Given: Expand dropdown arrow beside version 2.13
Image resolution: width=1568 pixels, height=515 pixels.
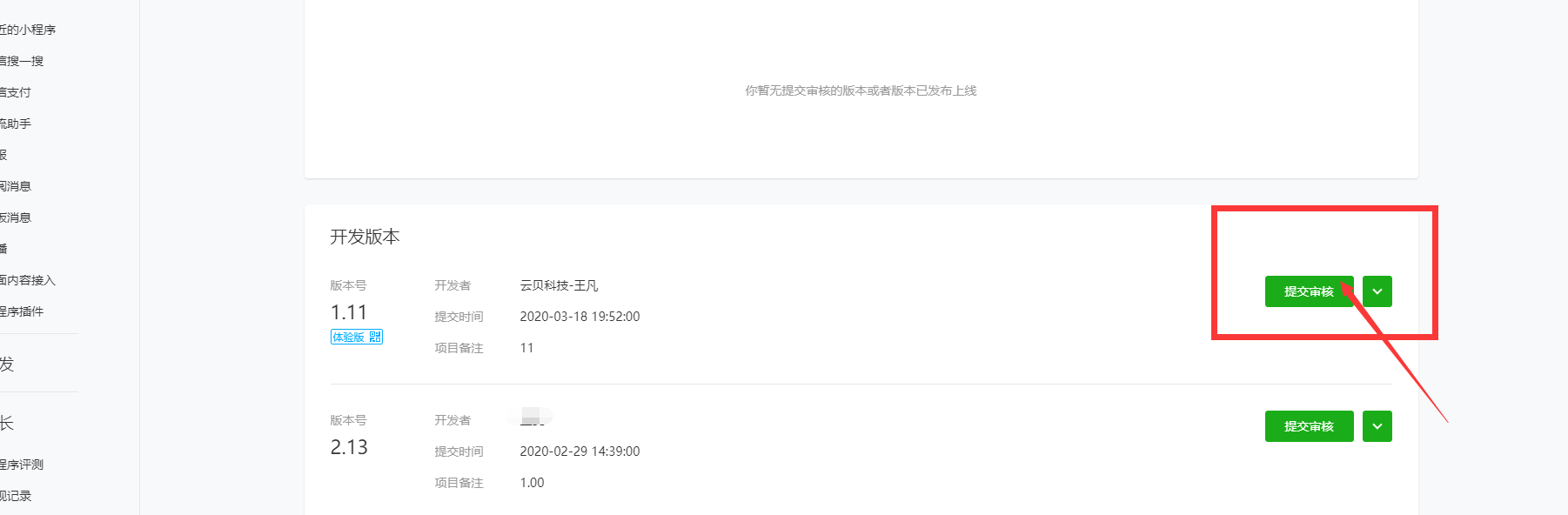Looking at the screenshot, I should point(1377,426).
